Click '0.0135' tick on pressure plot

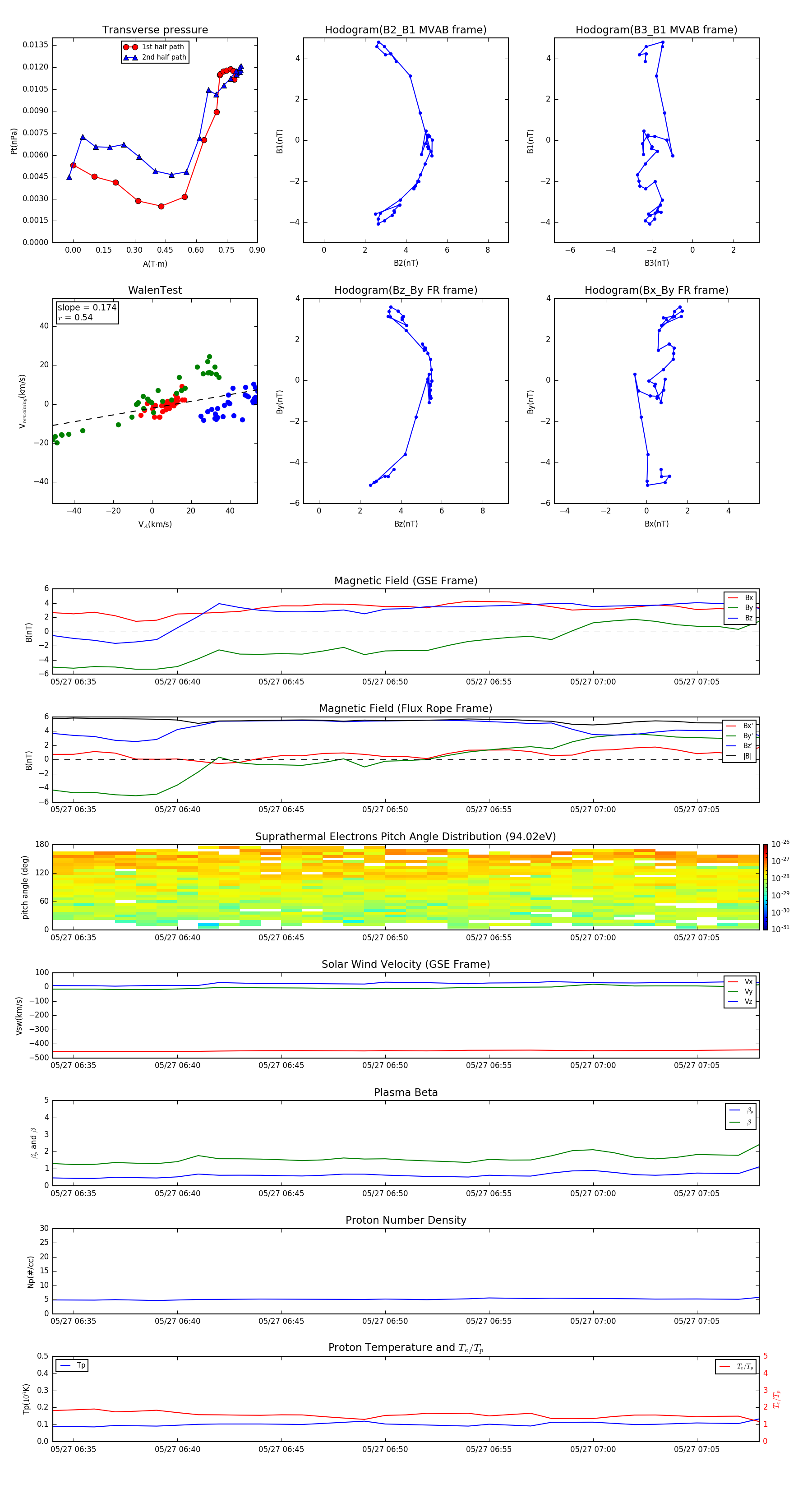tap(36, 45)
